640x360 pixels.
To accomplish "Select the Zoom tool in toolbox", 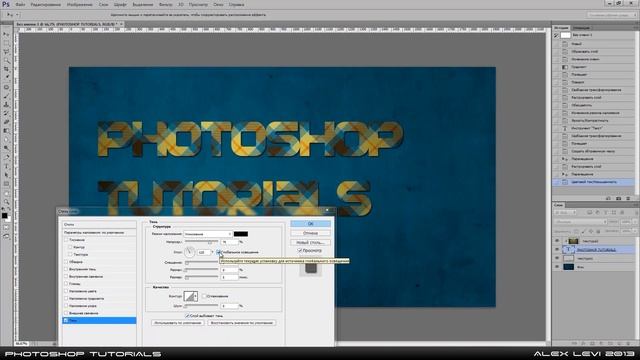I will click(x=6, y=202).
